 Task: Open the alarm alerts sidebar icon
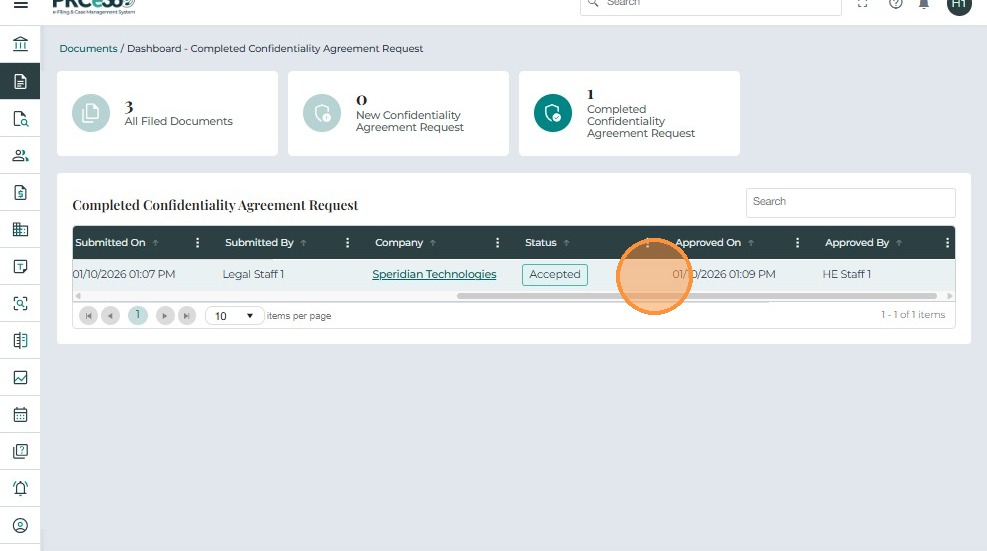20,488
